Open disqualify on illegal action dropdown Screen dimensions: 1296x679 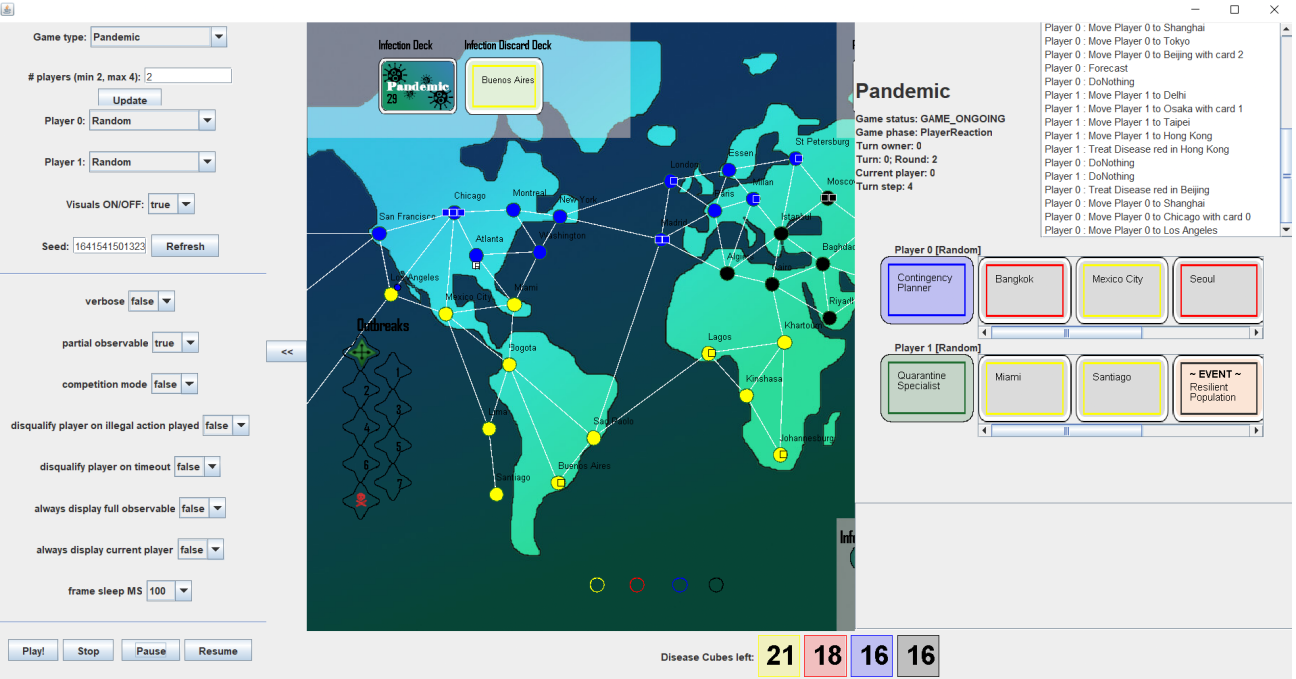click(x=225, y=426)
